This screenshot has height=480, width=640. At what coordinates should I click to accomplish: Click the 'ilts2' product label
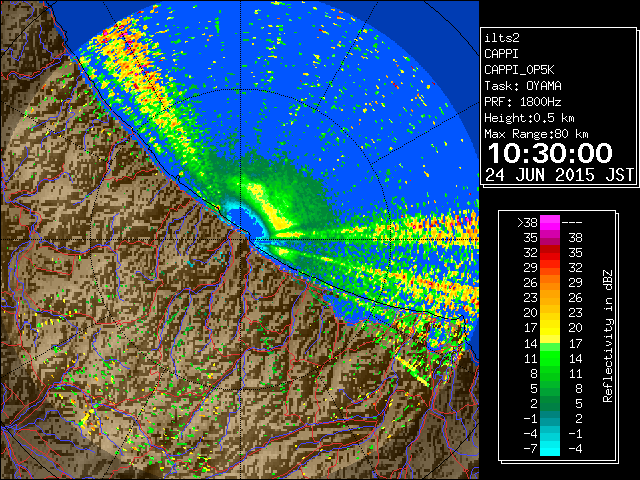[x=502, y=38]
